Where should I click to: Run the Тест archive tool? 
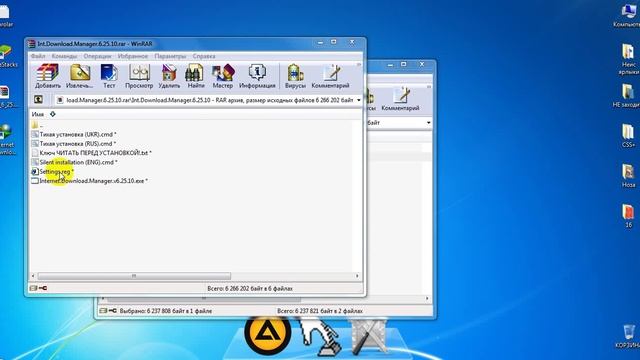click(109, 76)
